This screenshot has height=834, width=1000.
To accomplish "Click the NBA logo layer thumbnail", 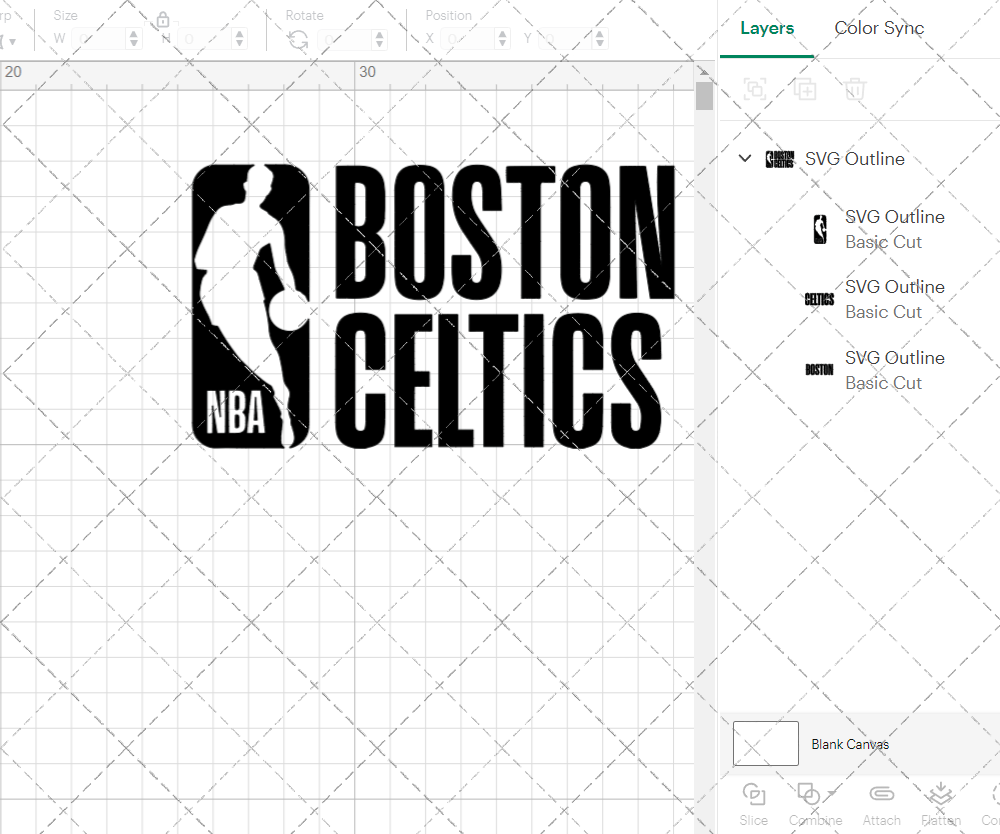I will tap(820, 228).
